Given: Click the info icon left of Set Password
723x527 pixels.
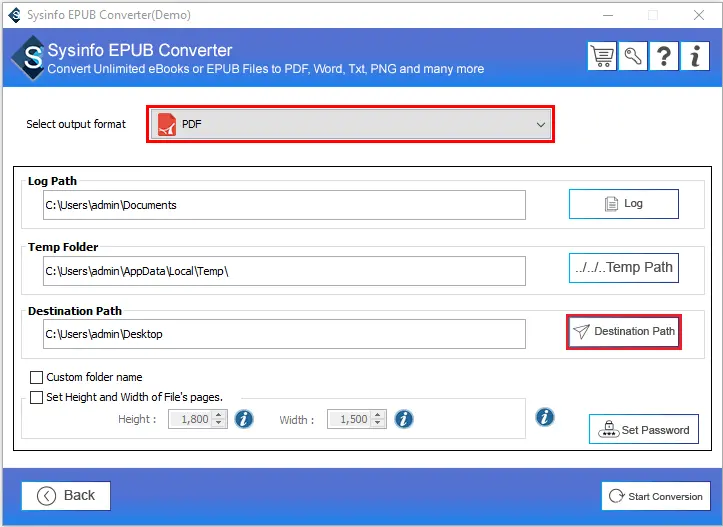Looking at the screenshot, I should click(x=545, y=417).
